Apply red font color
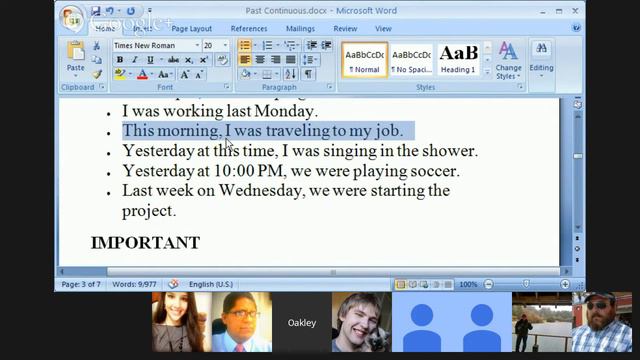 point(142,74)
